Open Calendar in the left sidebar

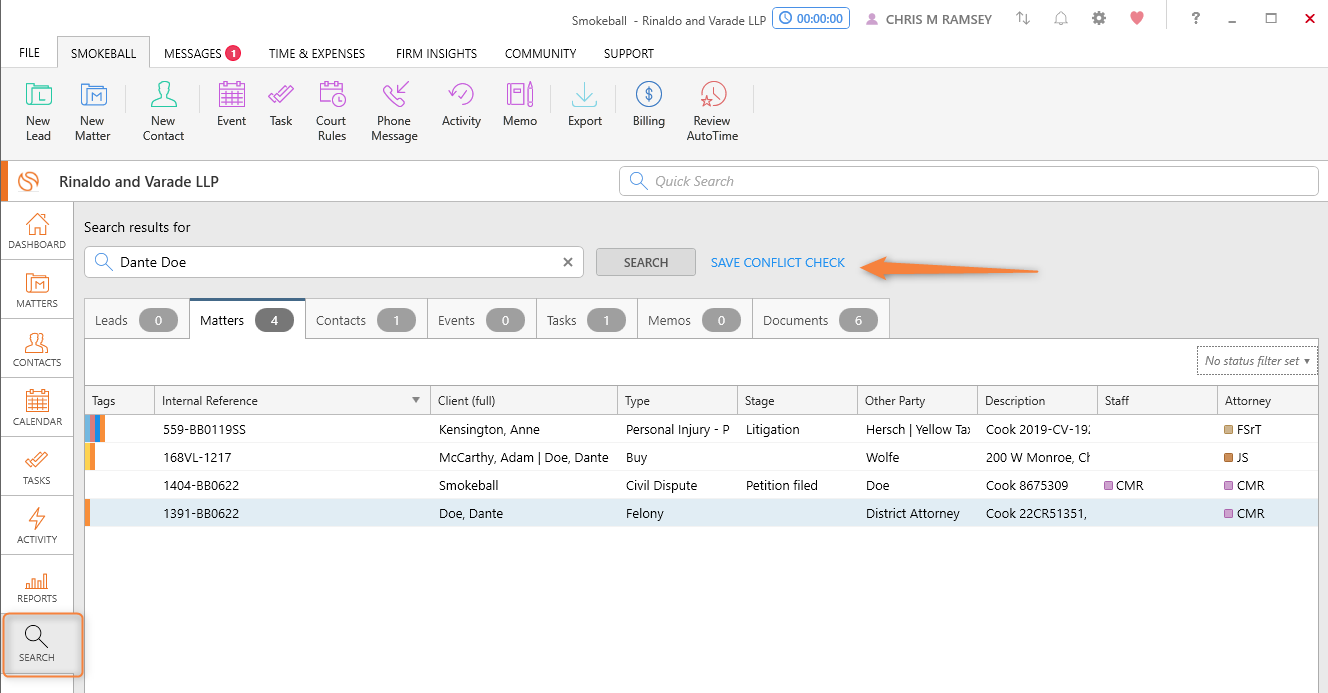click(37, 408)
